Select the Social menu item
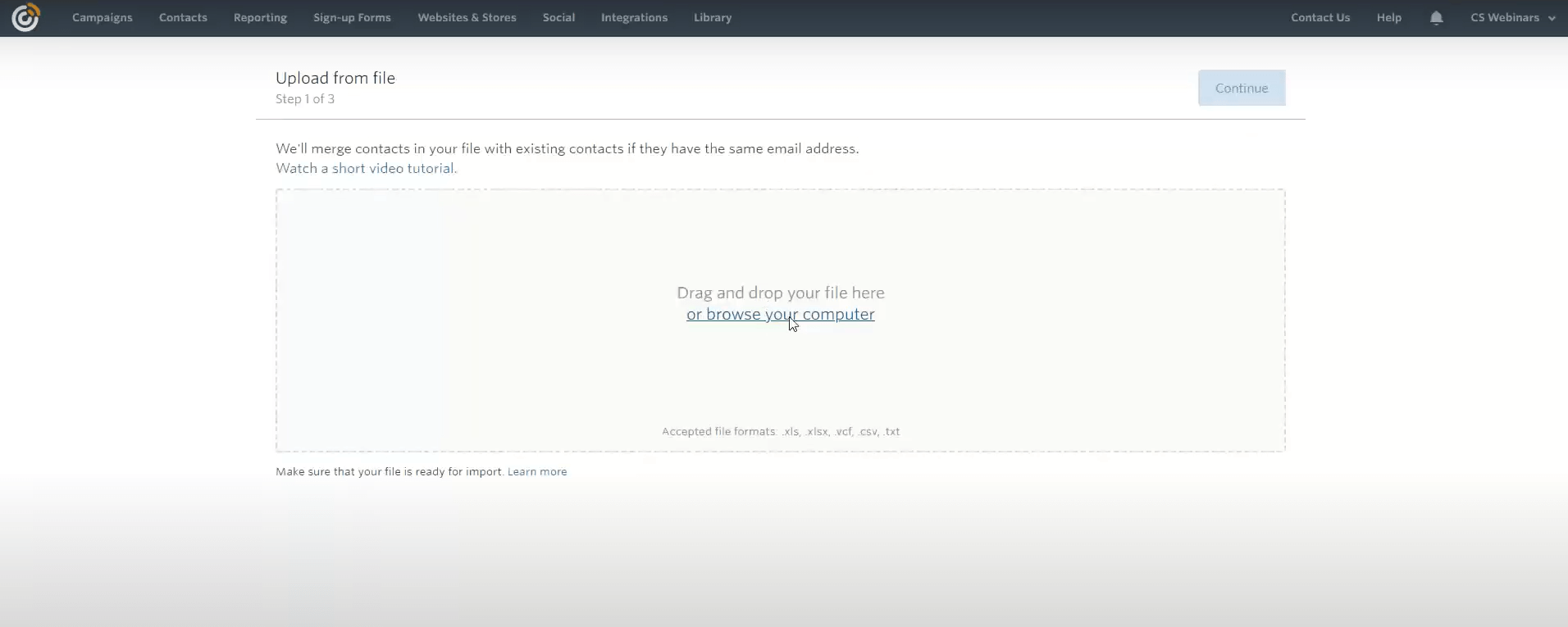1568x627 pixels. pyautogui.click(x=558, y=18)
